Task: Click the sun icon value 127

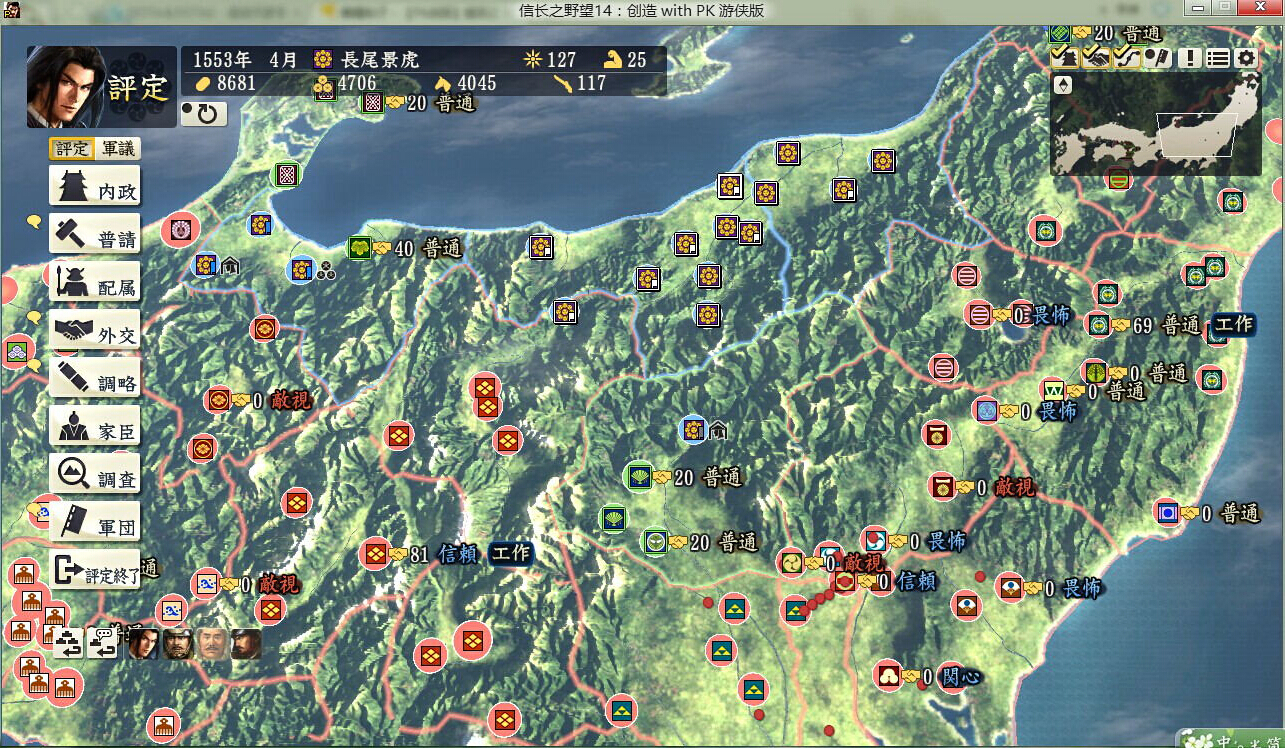Action: [562, 59]
